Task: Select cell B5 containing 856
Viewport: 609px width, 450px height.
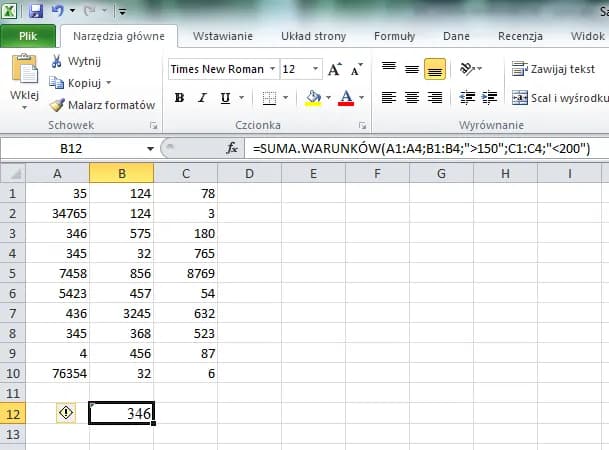Action: click(121, 273)
